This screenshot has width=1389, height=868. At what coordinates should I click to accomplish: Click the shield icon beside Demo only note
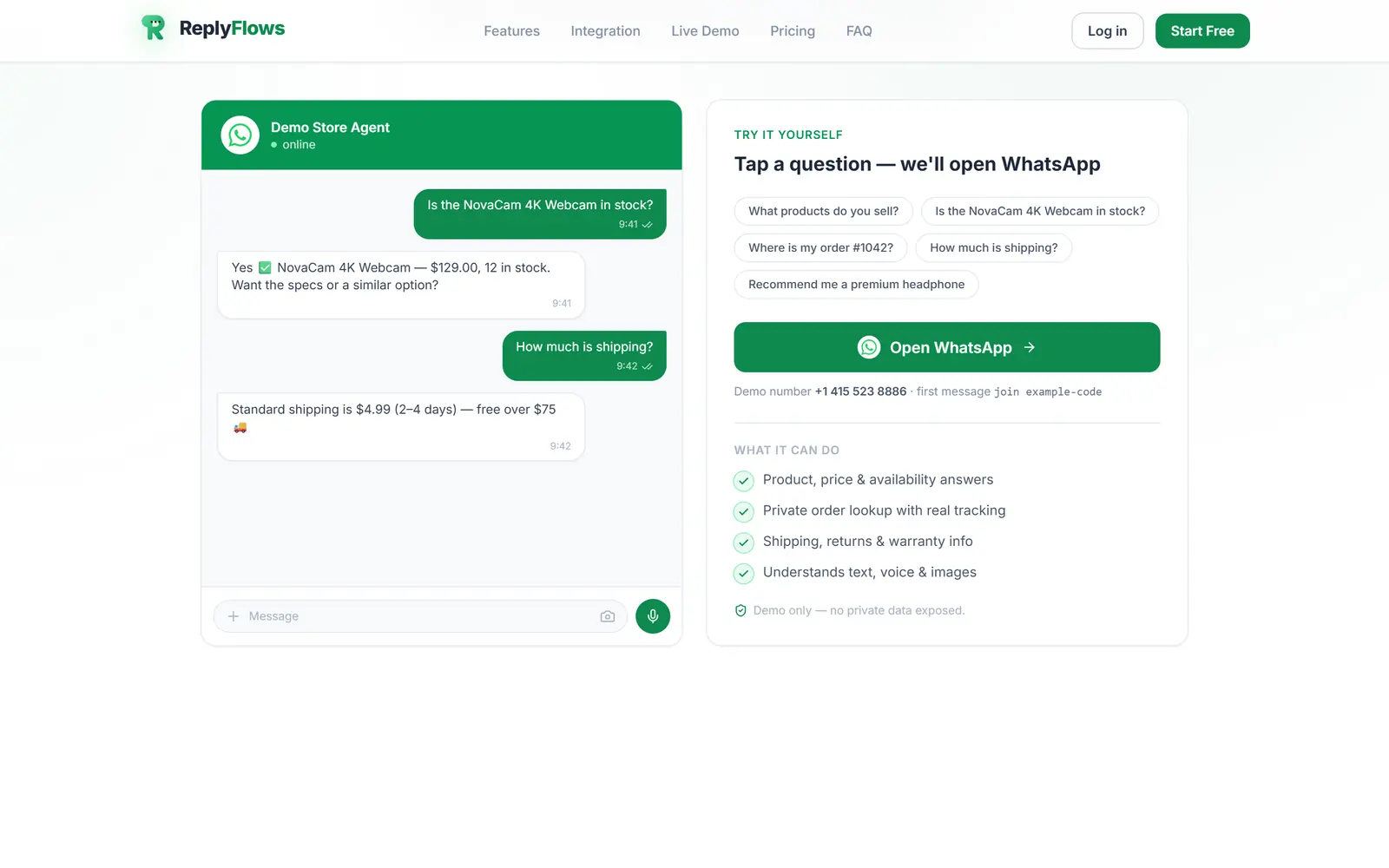741,610
